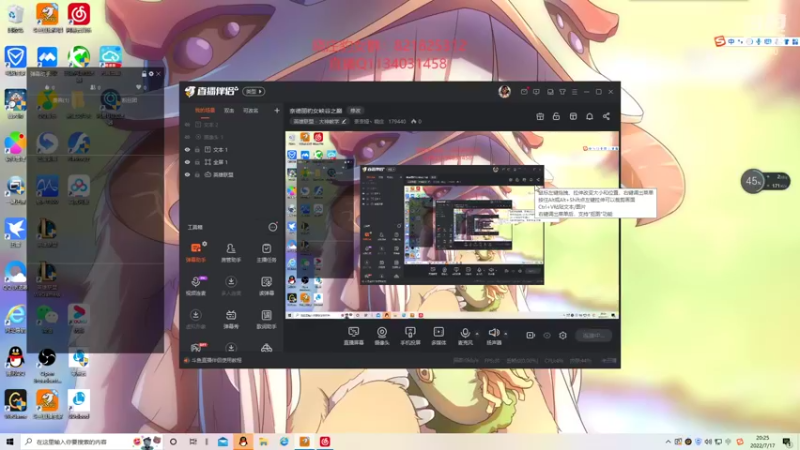Switch to 我的场景 tab
The height and width of the screenshot is (450, 800).
[x=205, y=110]
